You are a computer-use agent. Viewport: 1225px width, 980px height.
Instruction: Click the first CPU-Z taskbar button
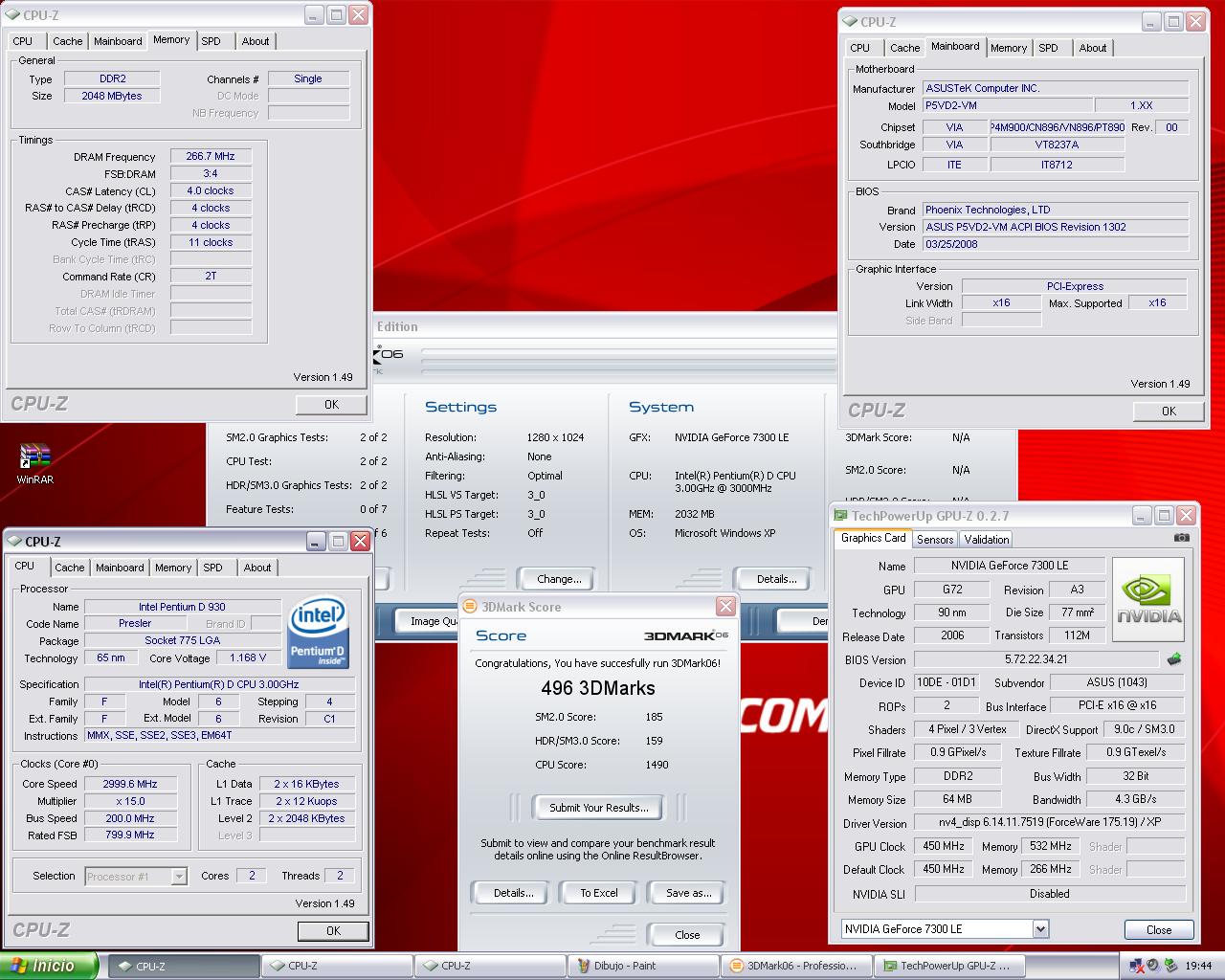183,966
